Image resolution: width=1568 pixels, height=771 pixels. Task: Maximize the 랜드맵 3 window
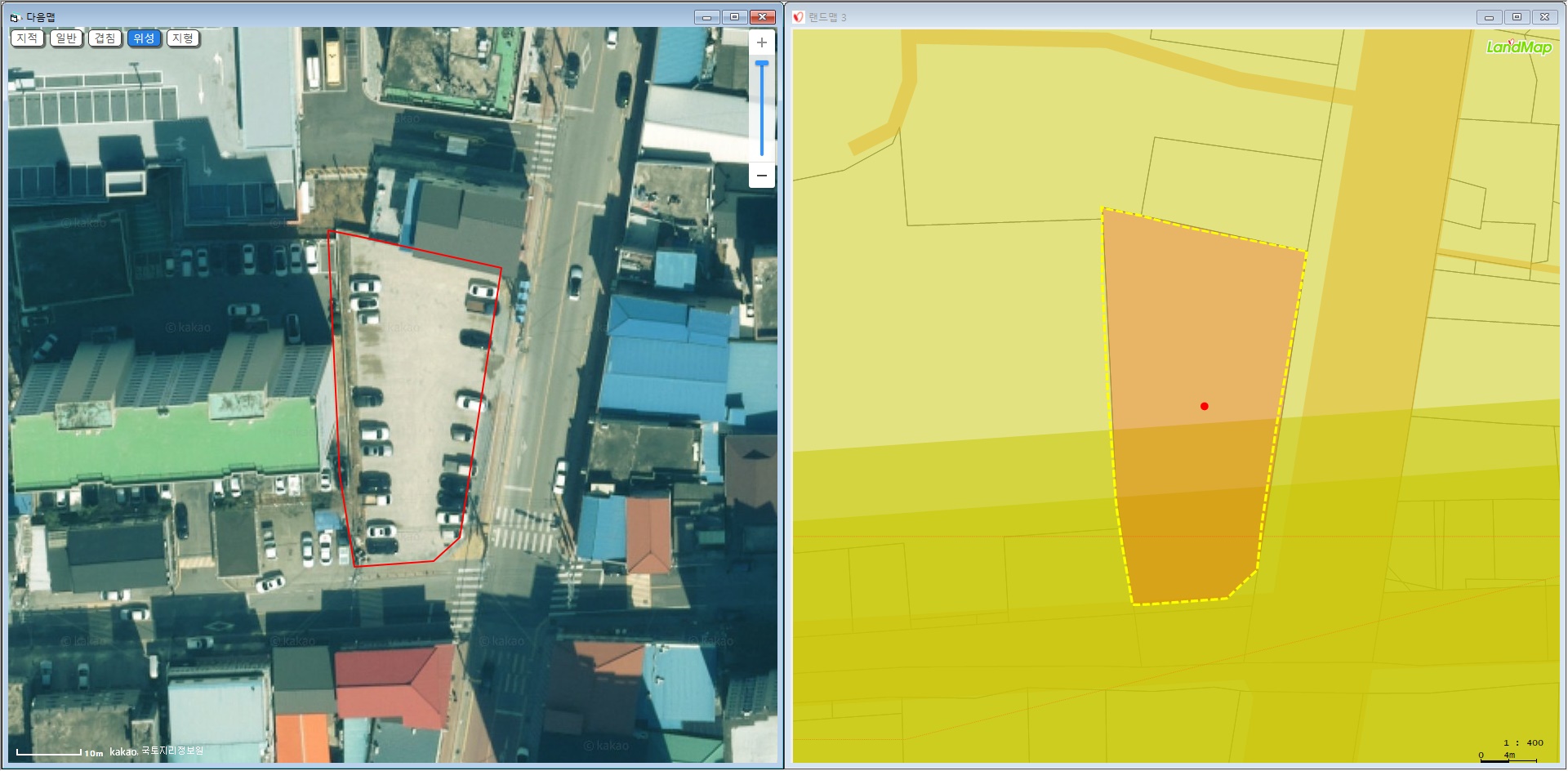[x=1517, y=17]
